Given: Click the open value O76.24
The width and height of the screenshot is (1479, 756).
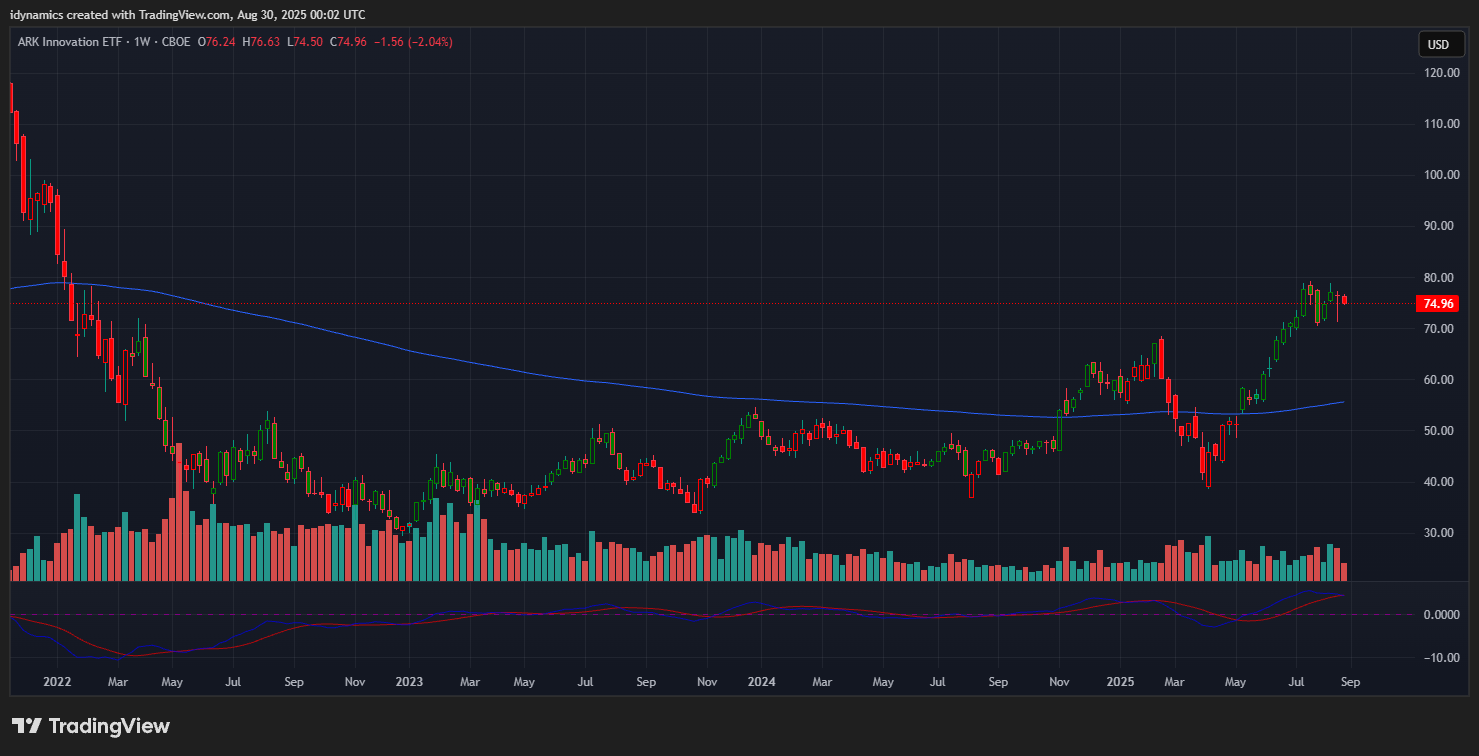Looking at the screenshot, I should [217, 43].
